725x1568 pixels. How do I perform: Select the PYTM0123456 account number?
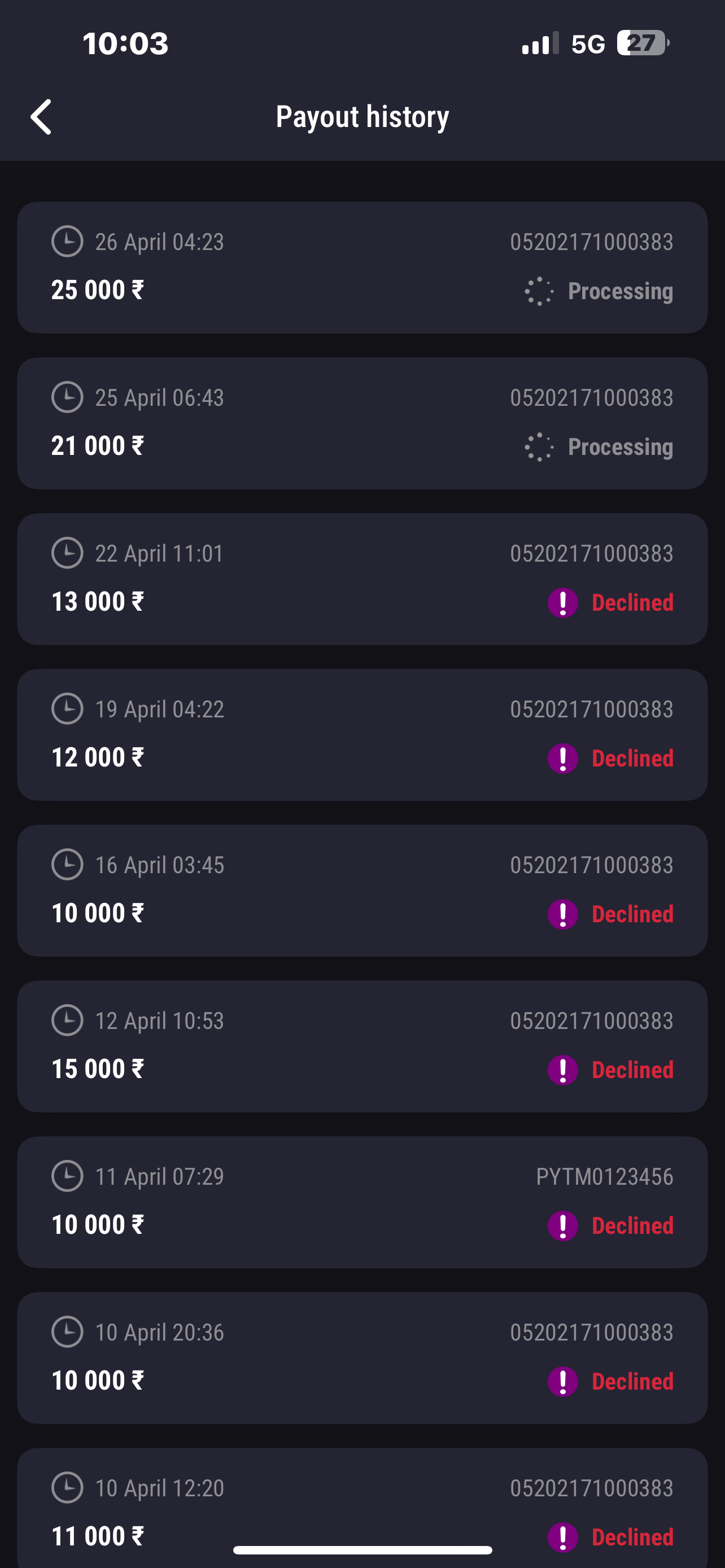pos(604,1177)
